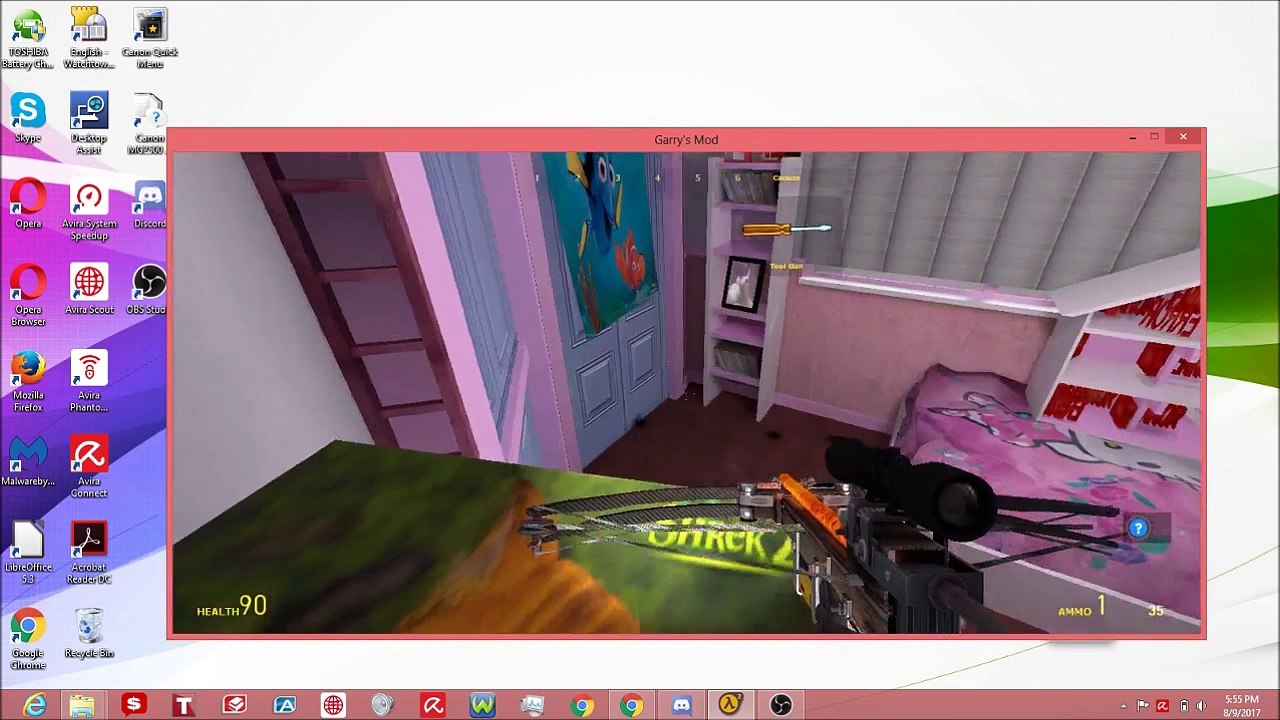Click the blue question-mark icon in game

click(1138, 528)
